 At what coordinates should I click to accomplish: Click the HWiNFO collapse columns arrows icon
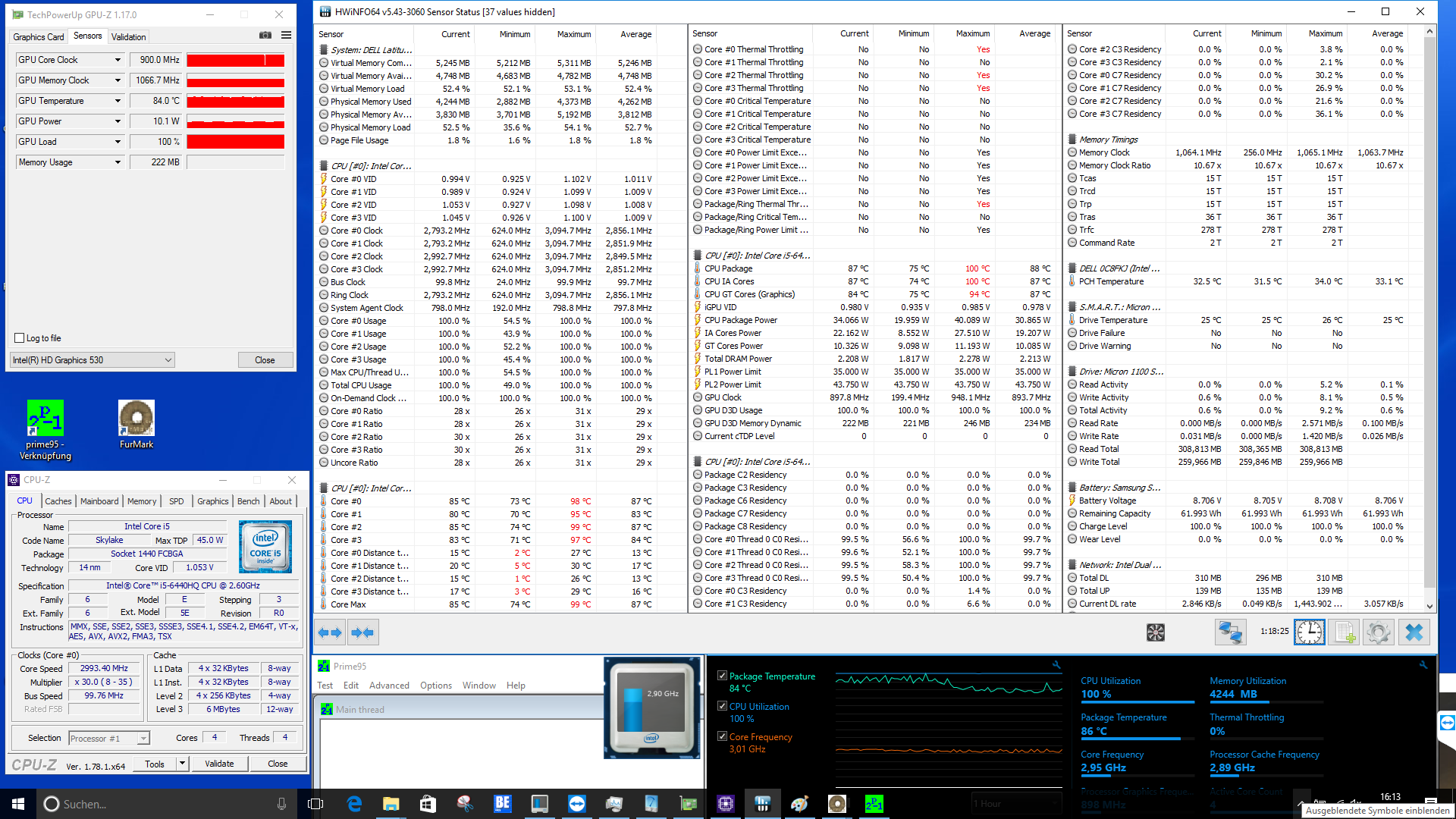(362, 632)
